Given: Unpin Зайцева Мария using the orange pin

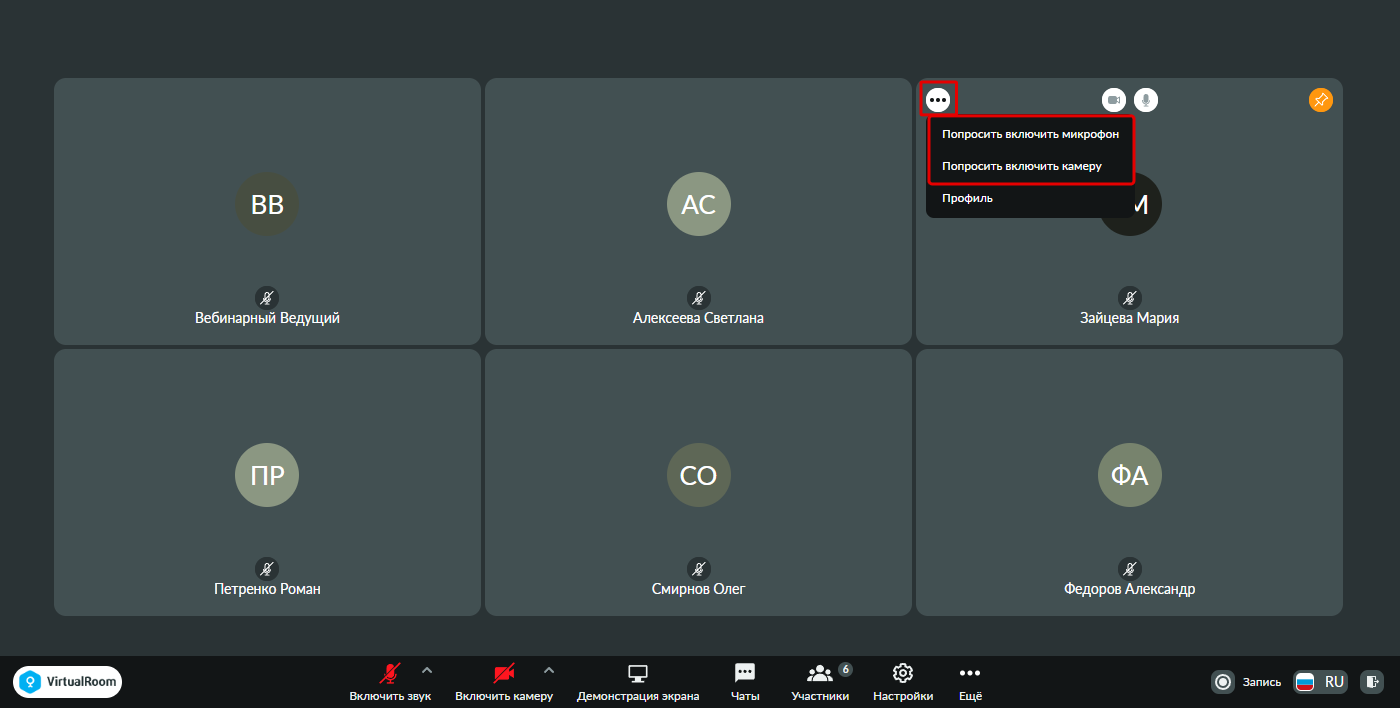Looking at the screenshot, I should (x=1321, y=100).
